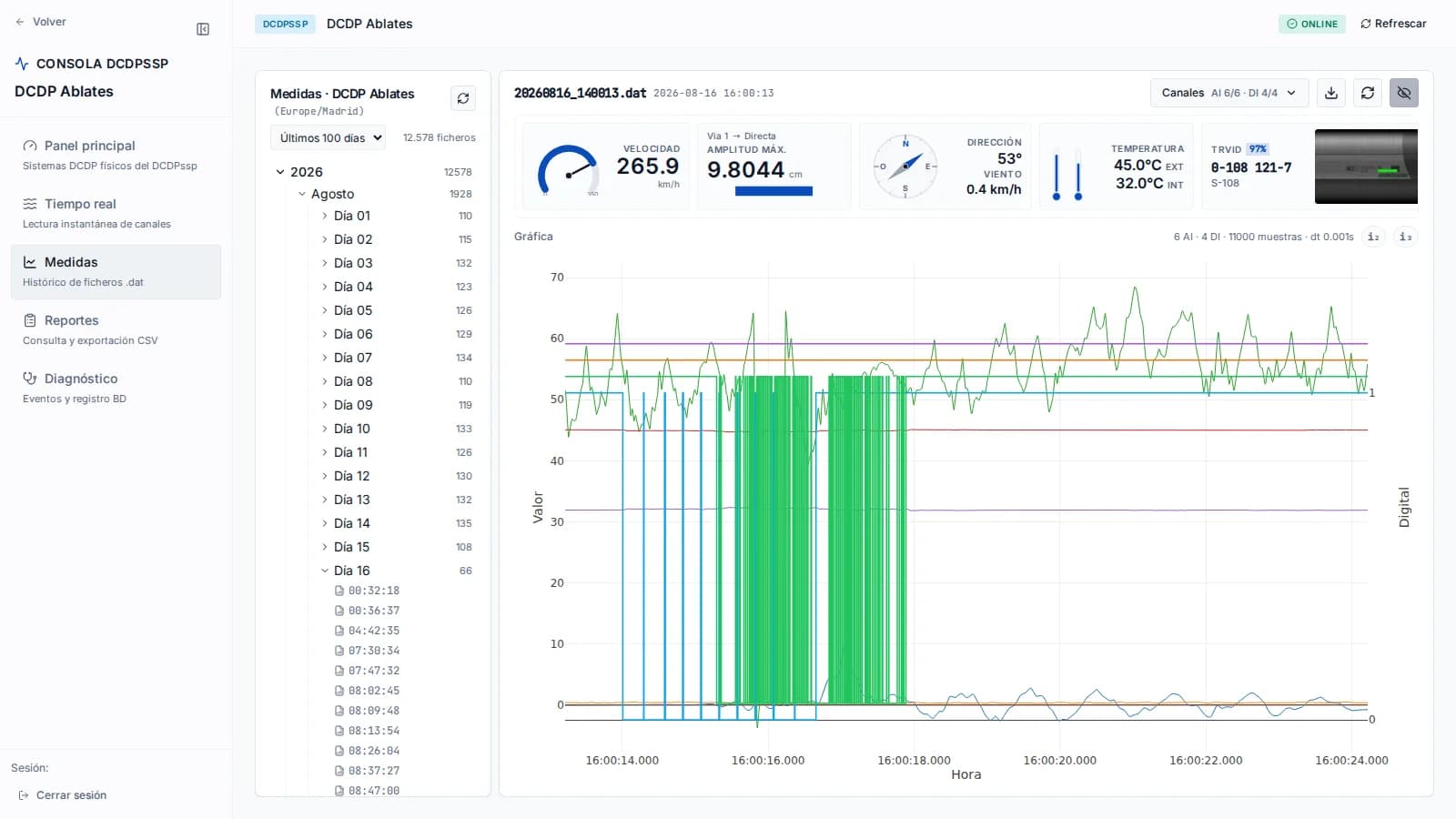Click the Refrescar button
Image resolution: width=1456 pixels, height=819 pixels.
(x=1393, y=24)
